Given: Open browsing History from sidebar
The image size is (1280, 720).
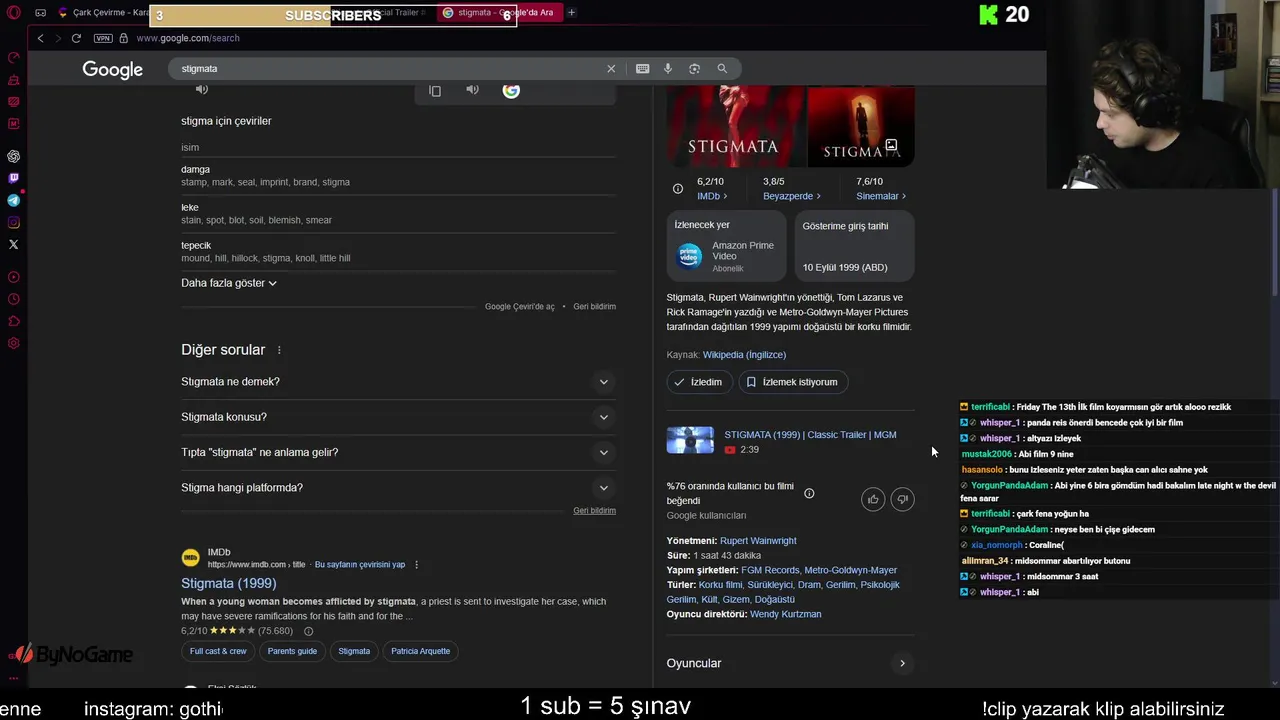Looking at the screenshot, I should (13, 299).
